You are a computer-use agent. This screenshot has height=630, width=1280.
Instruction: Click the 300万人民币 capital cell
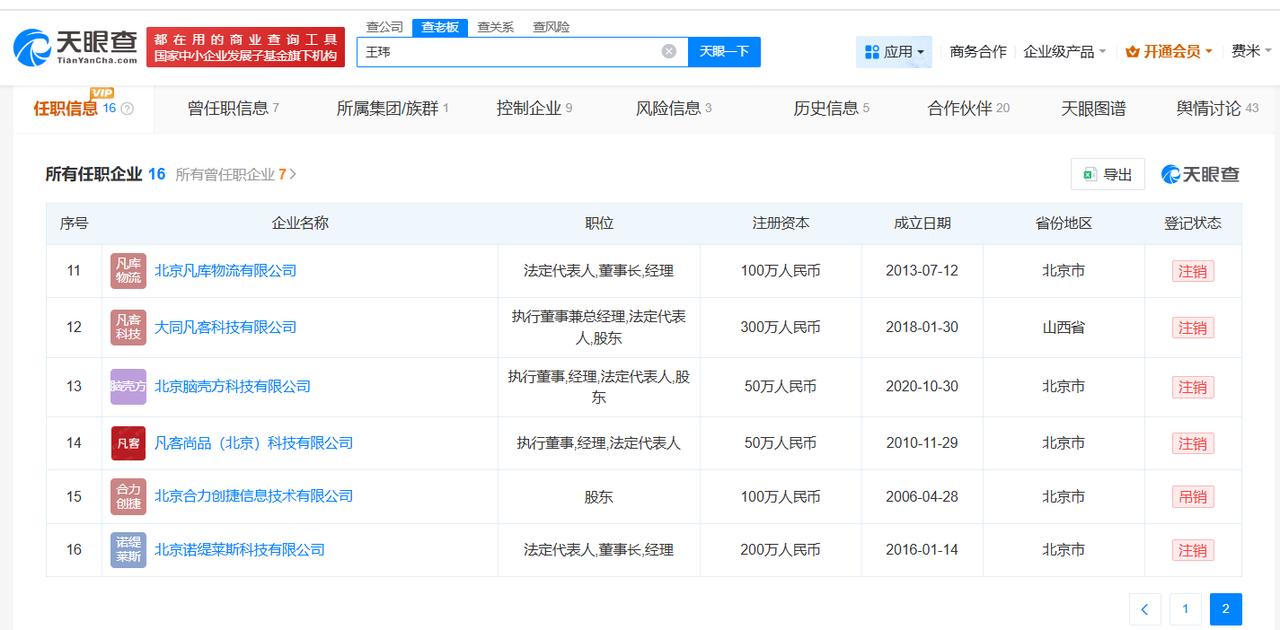pyautogui.click(x=781, y=327)
